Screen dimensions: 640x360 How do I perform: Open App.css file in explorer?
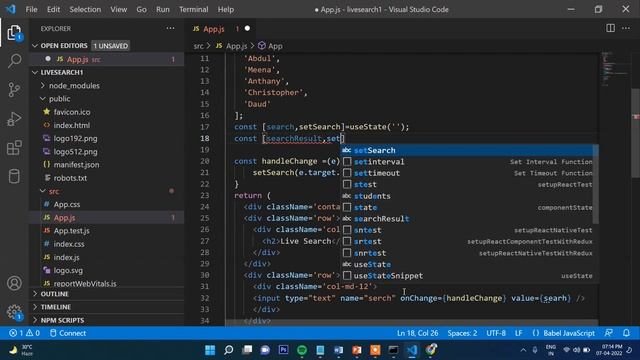tap(67, 204)
